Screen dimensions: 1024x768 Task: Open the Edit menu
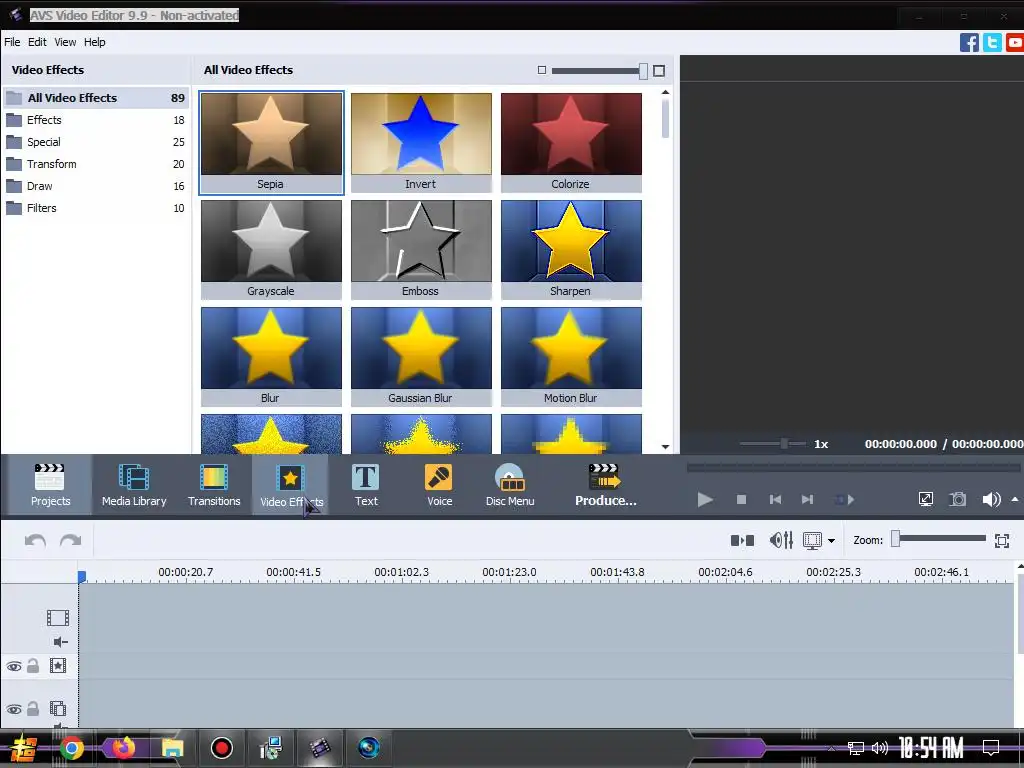click(x=37, y=42)
